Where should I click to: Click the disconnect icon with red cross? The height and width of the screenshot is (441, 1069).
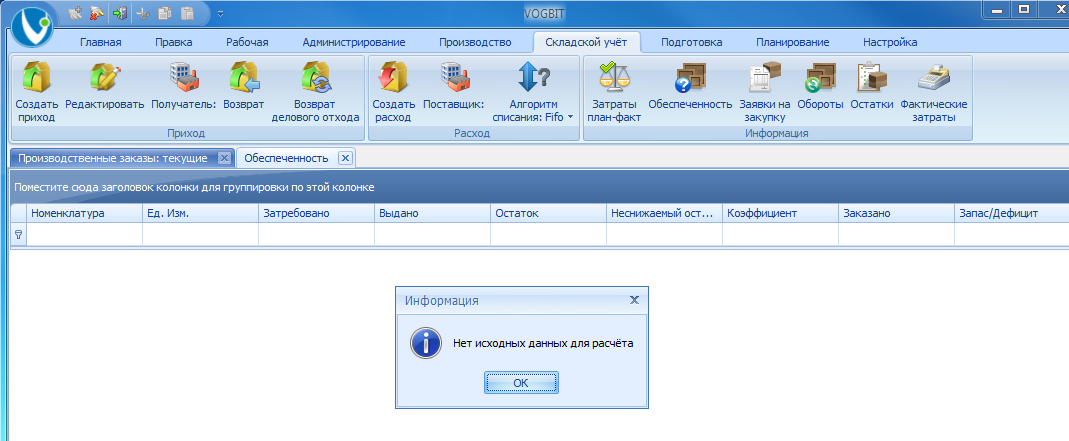coord(97,12)
